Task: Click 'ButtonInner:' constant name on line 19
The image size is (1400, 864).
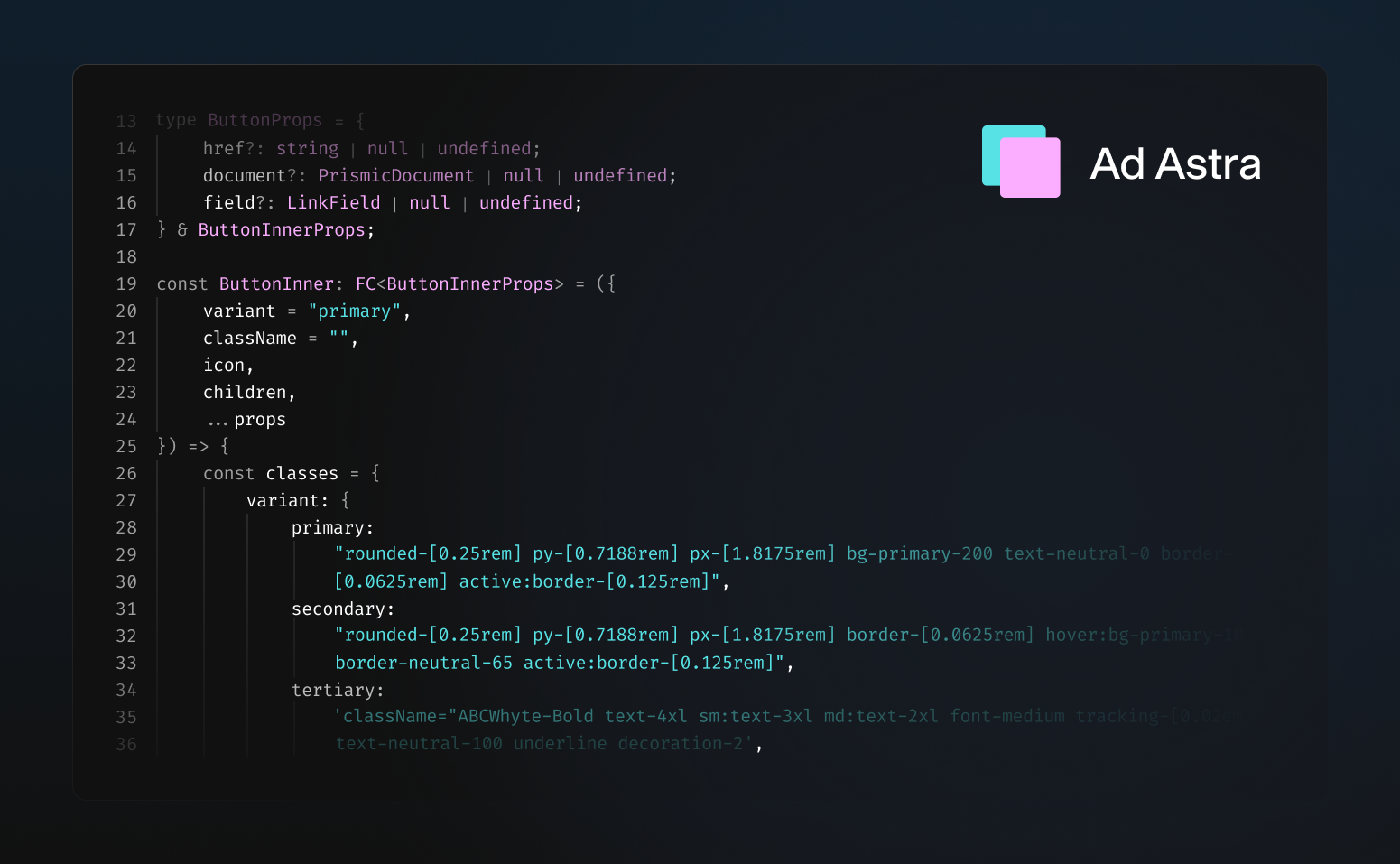Action: click(281, 283)
